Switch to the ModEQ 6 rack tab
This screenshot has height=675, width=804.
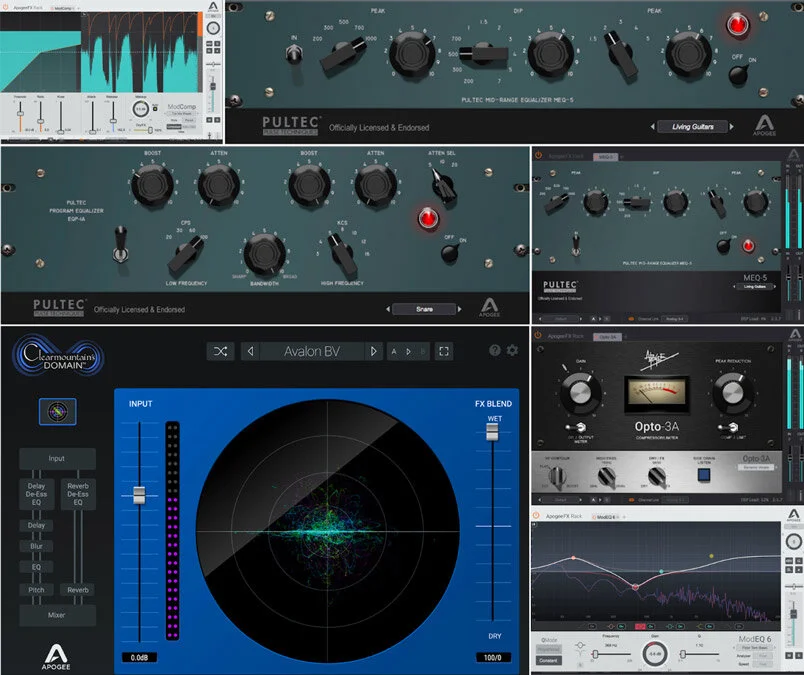(606, 517)
